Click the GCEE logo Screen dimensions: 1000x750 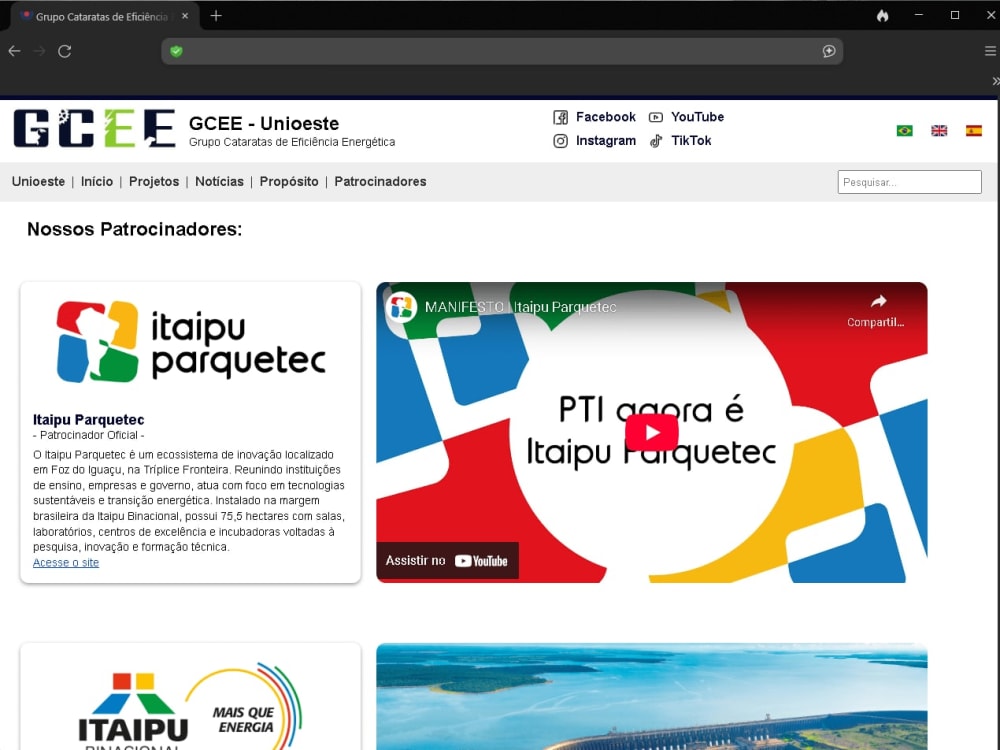coord(94,128)
